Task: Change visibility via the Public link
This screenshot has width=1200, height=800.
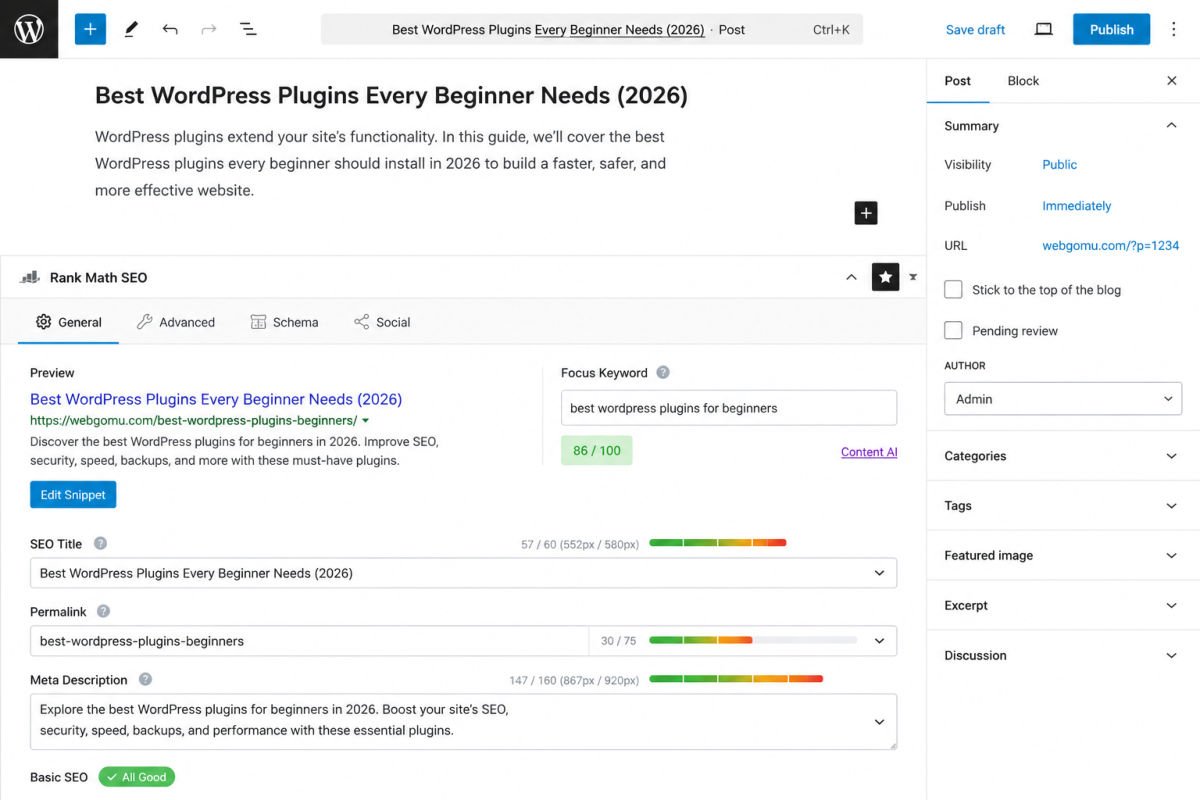Action: [1059, 165]
